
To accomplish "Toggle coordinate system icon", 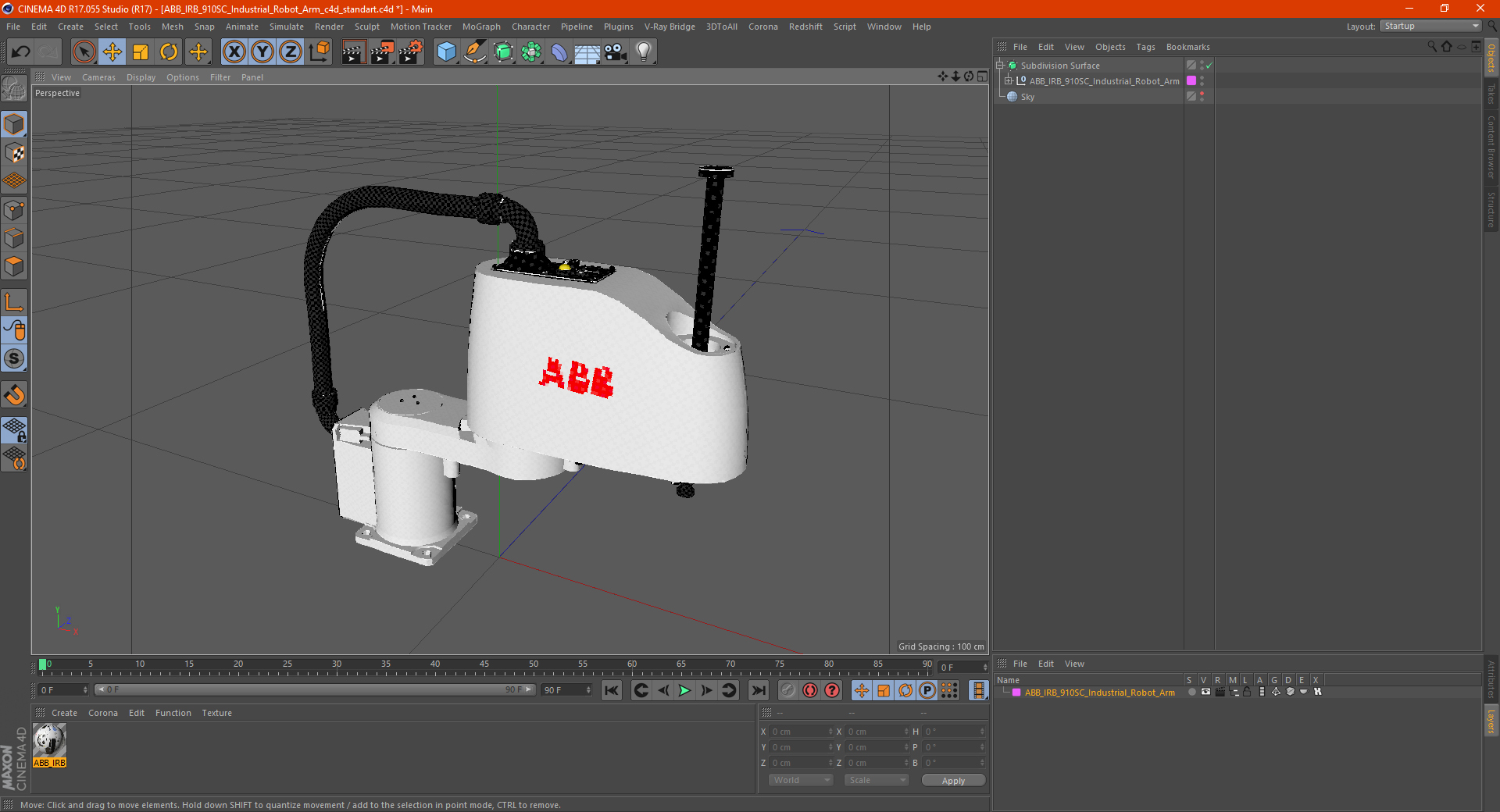I will tap(319, 52).
